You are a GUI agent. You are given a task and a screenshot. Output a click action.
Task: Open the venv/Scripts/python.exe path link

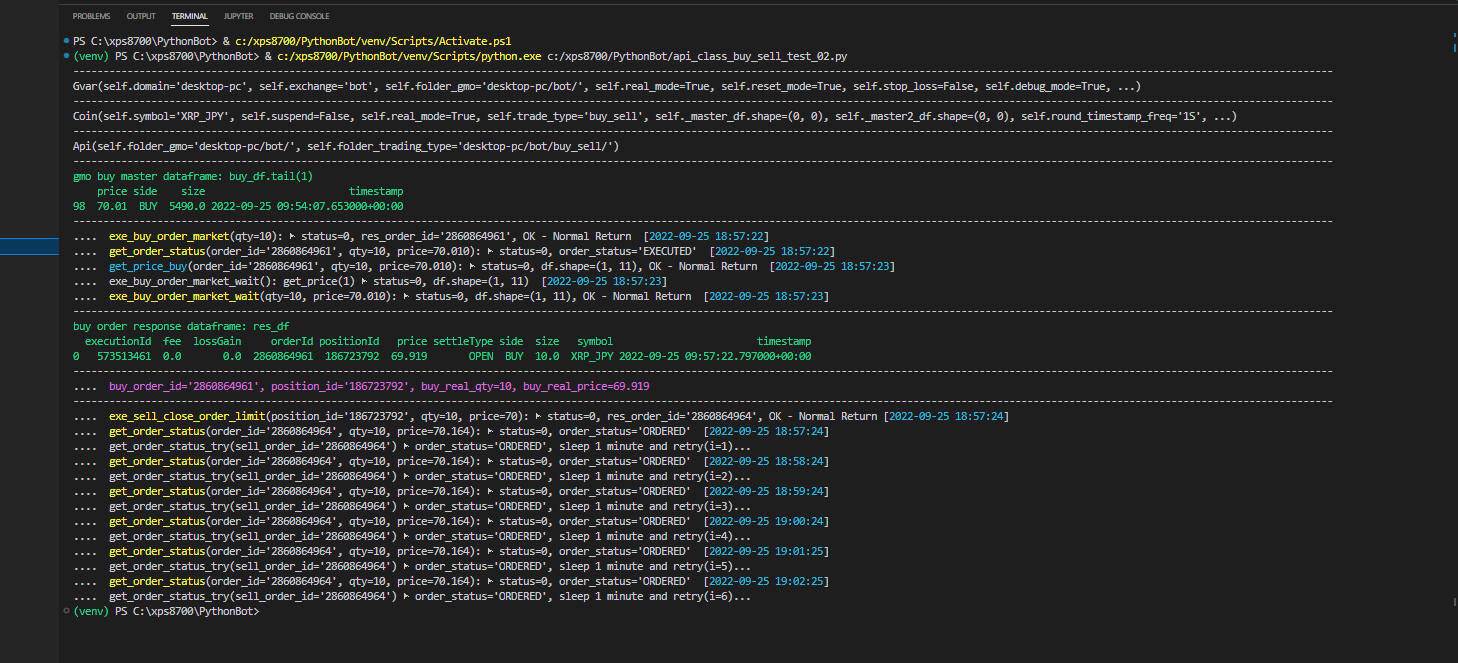click(x=410, y=56)
